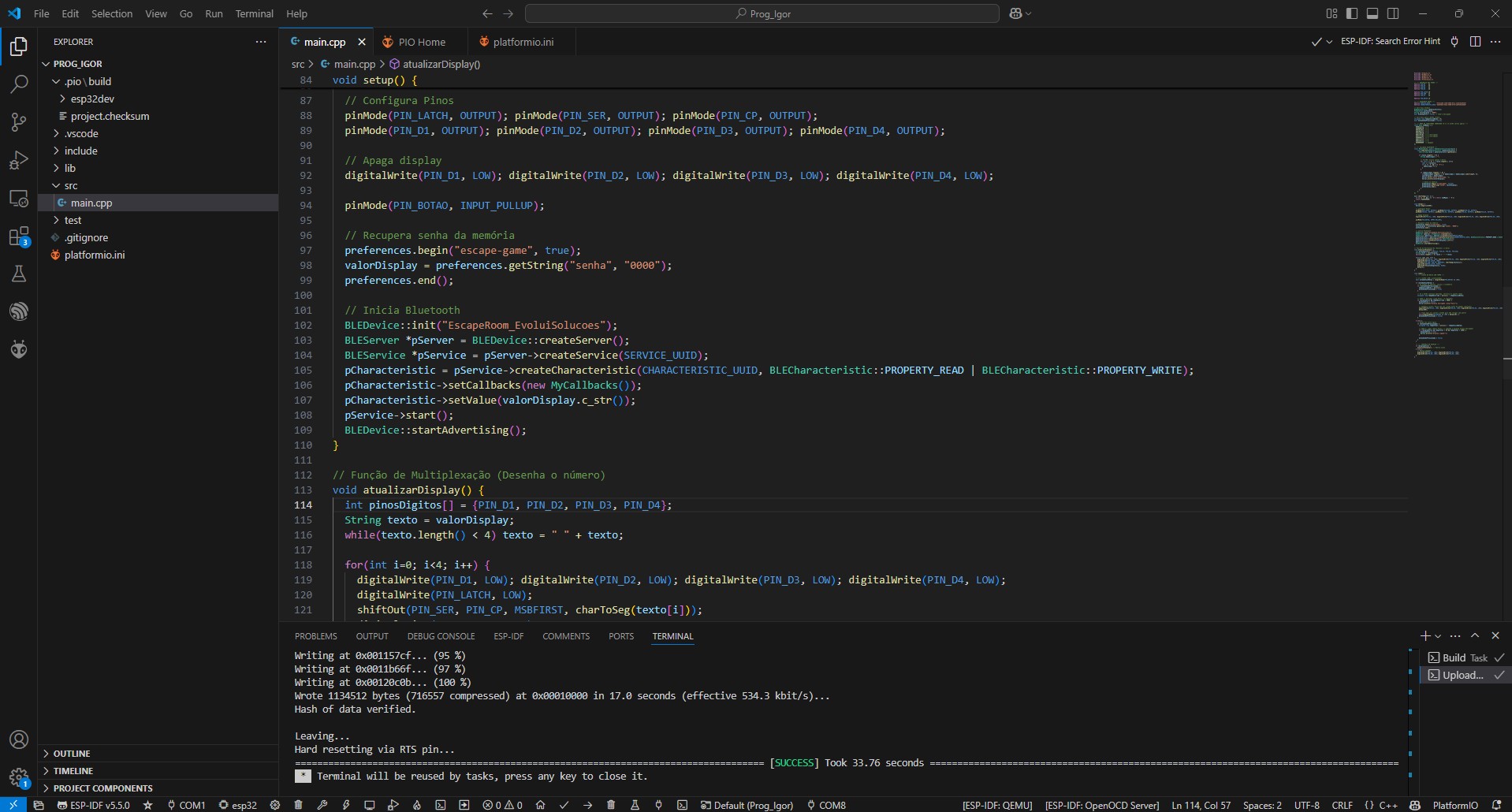Open the ESP-IDF Explorer view
1512x812 pixels.
[x=19, y=311]
